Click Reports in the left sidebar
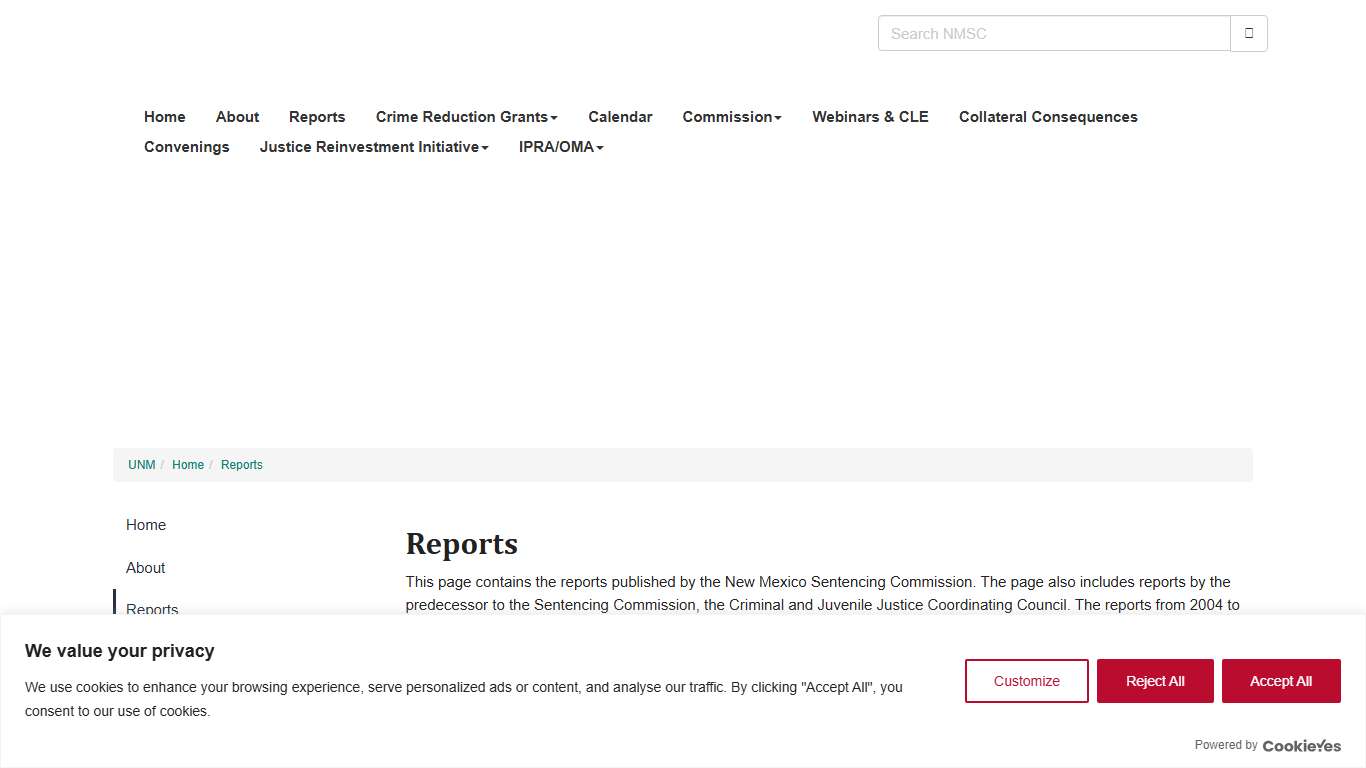 (x=152, y=609)
